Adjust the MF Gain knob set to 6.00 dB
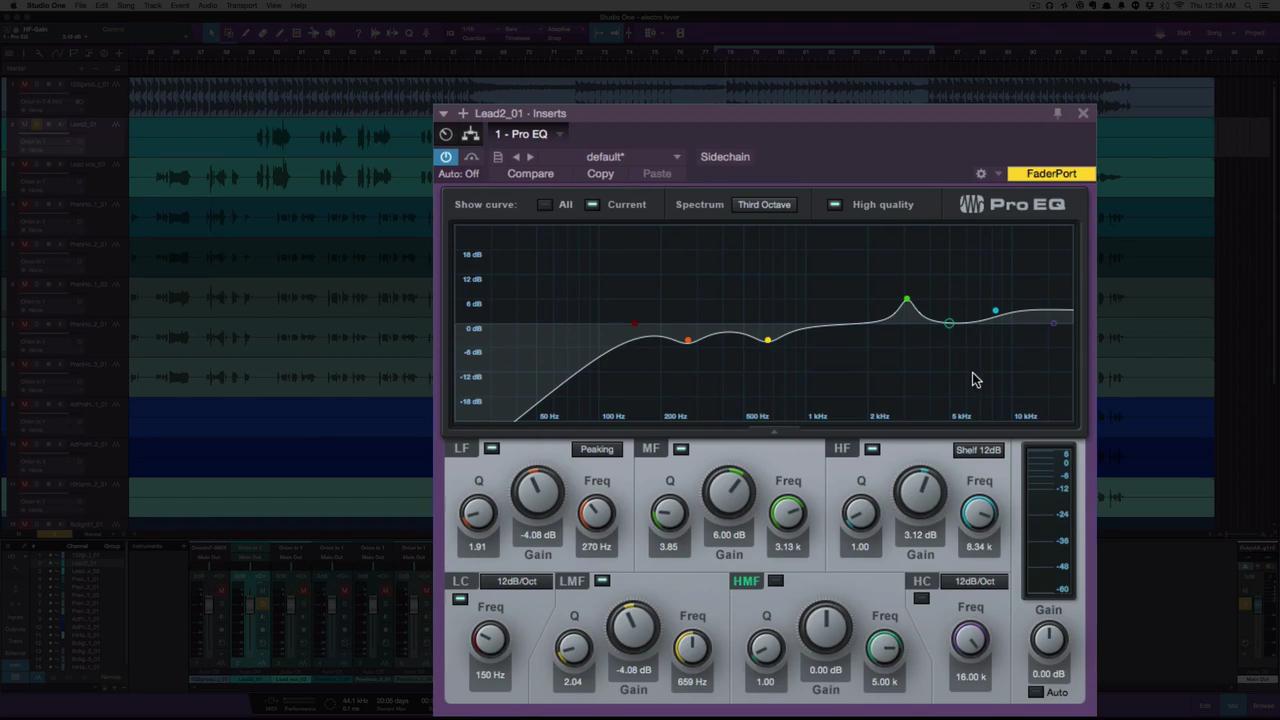This screenshot has width=1280, height=720. (729, 492)
